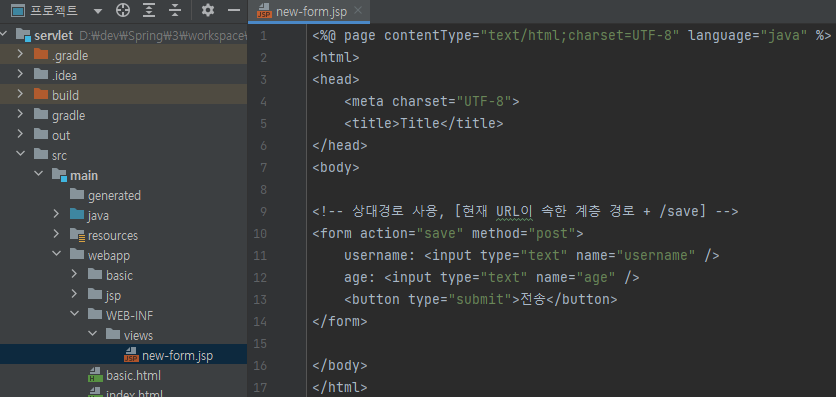Click the WEB-INF folder label
836x397 pixels.
click(130, 315)
